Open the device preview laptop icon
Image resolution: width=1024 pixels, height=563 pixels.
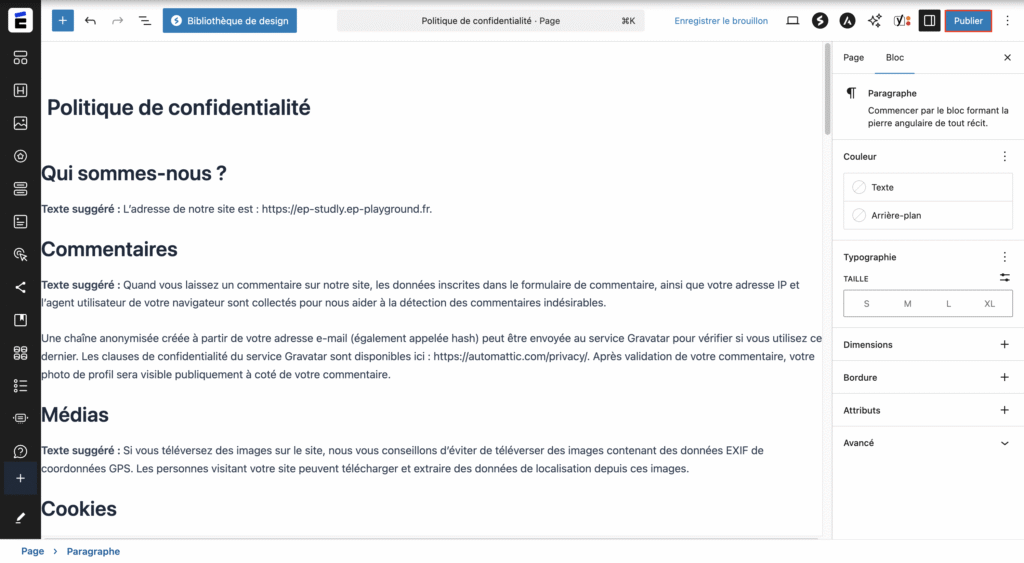click(x=792, y=20)
